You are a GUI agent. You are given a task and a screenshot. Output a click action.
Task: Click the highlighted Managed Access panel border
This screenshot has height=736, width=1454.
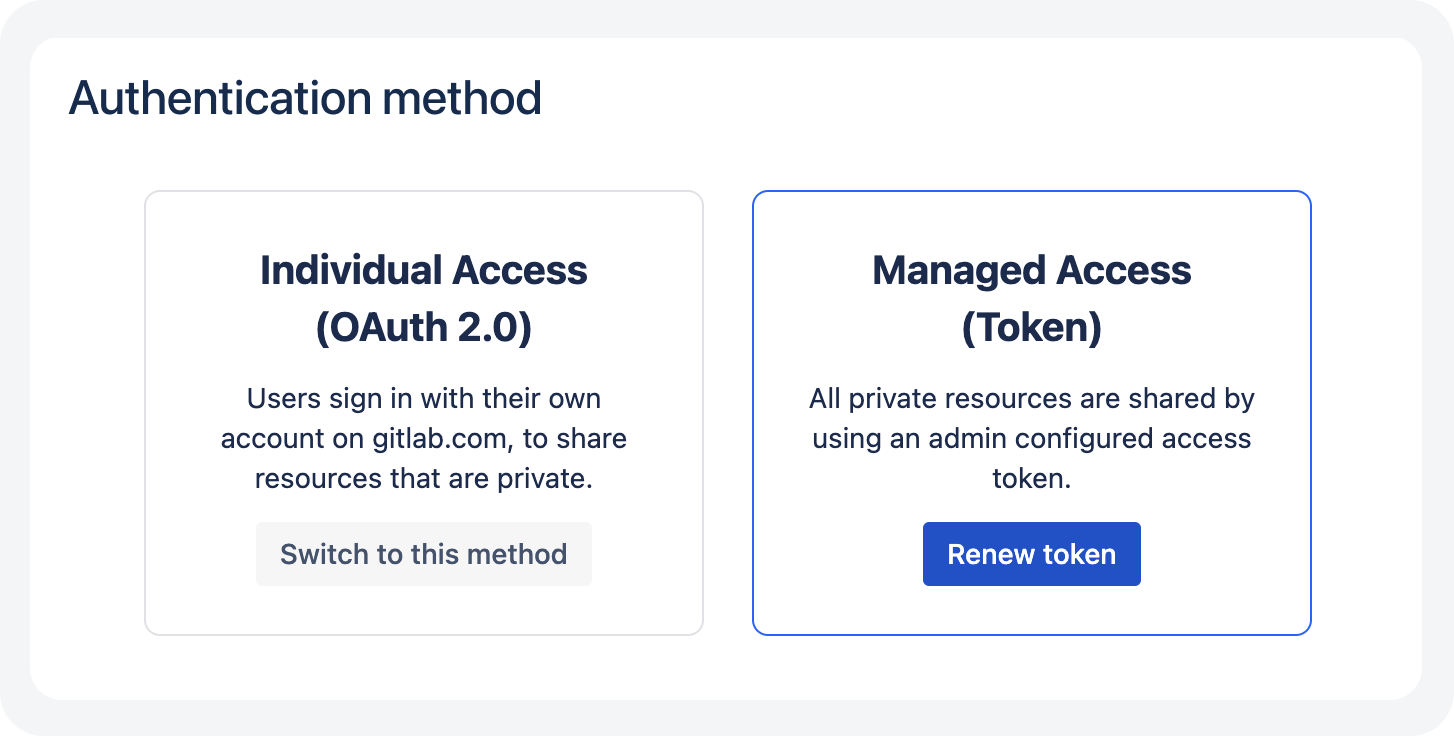point(1031,192)
